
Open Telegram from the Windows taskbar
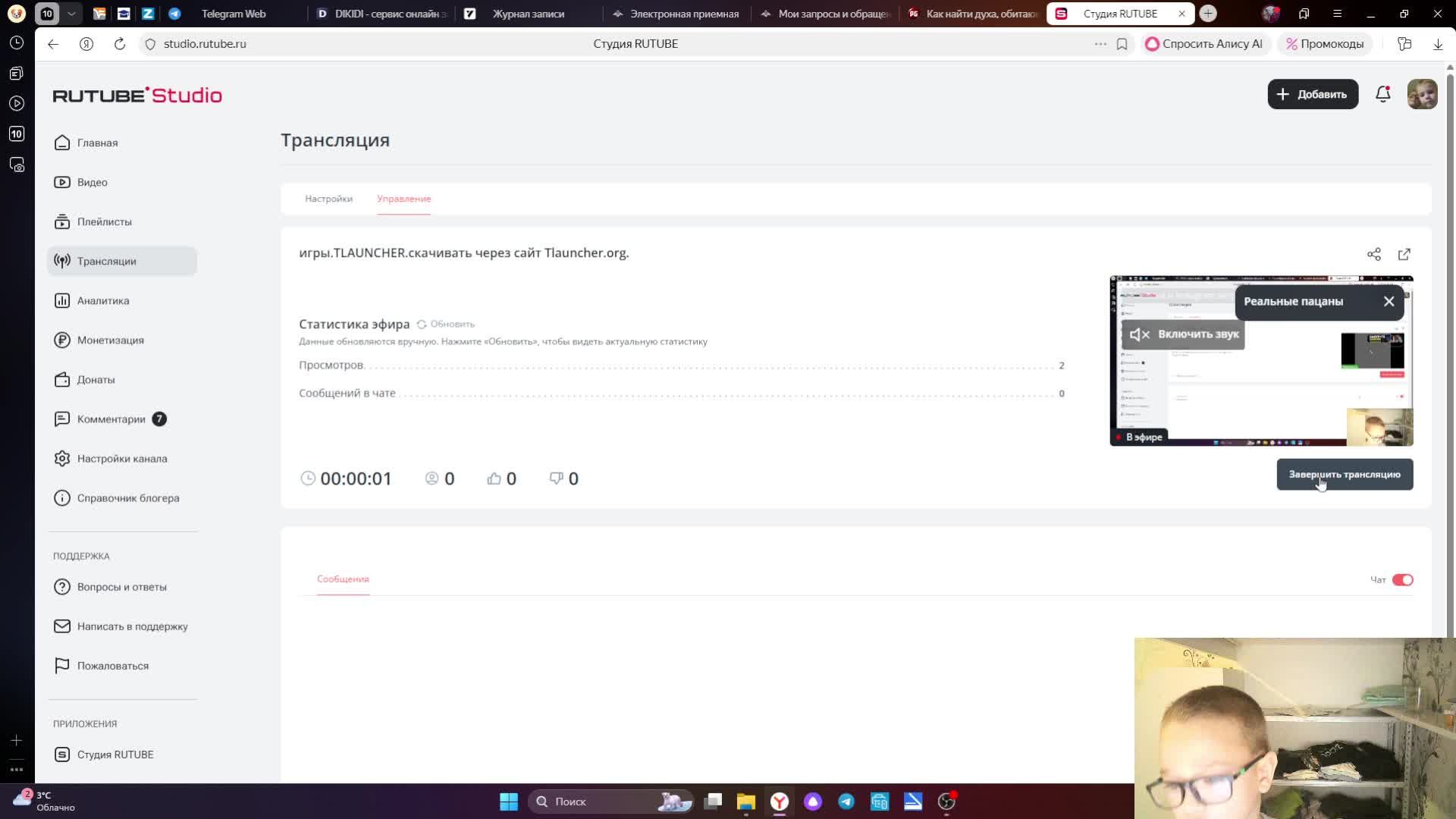[846, 802]
